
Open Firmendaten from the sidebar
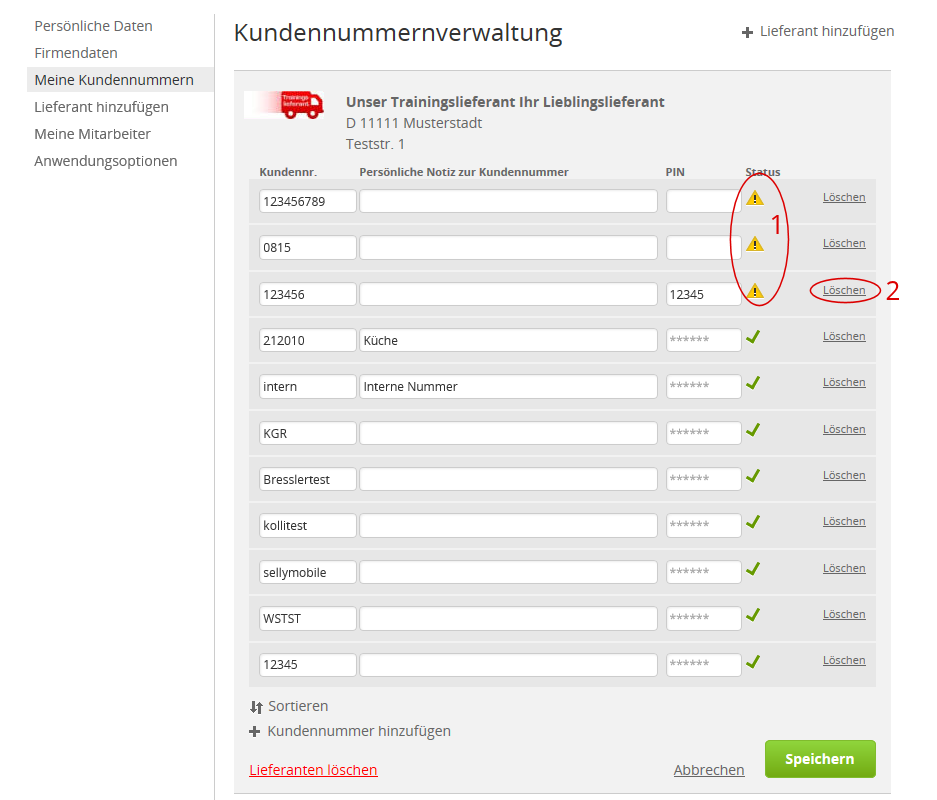coord(76,53)
